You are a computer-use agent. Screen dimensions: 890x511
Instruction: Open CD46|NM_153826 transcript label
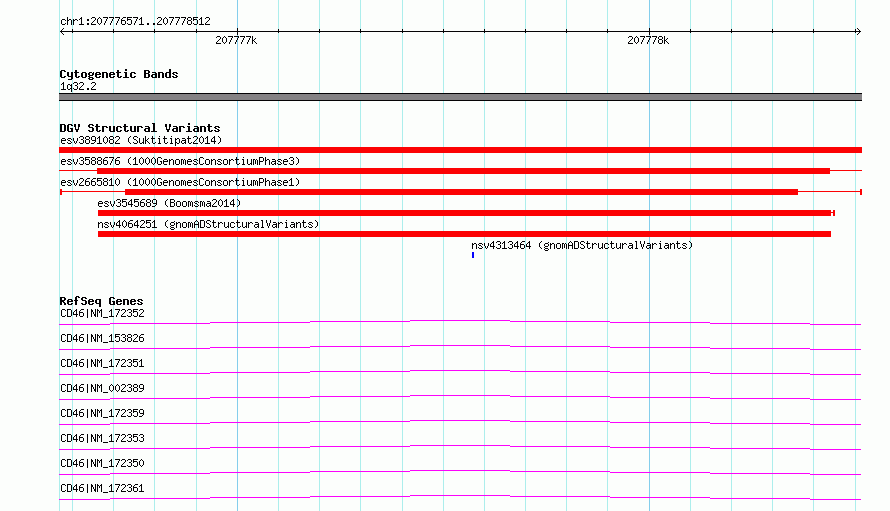point(102,338)
